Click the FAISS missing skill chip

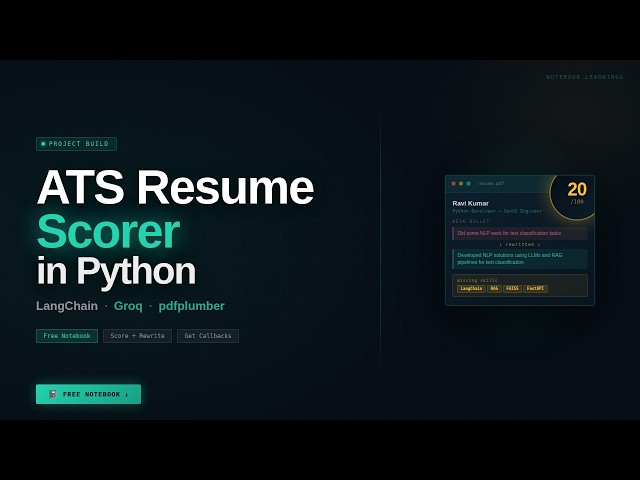click(x=512, y=289)
